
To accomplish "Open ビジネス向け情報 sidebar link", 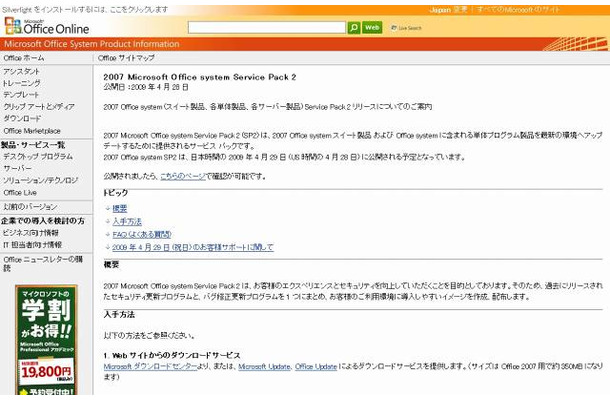I will coord(31,233).
